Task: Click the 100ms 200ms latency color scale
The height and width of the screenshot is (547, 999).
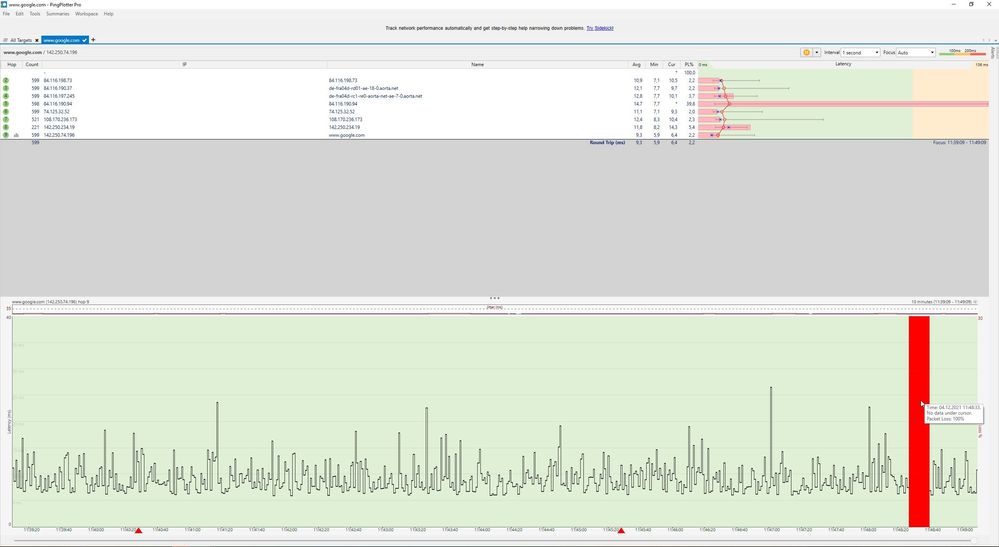Action: [961, 52]
